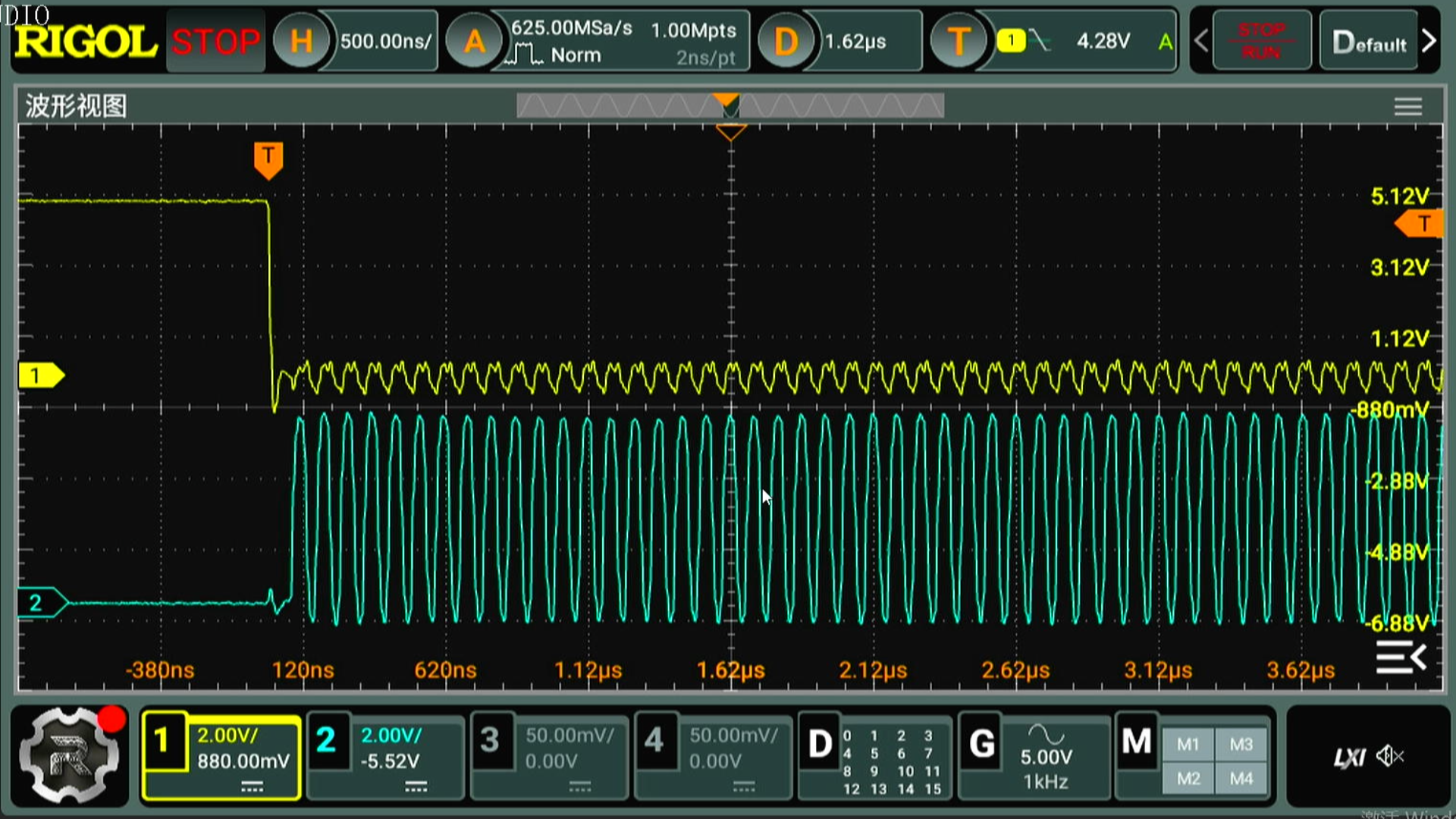1456x819 pixels.
Task: Click the waveform memory overview bar
Action: point(730,106)
